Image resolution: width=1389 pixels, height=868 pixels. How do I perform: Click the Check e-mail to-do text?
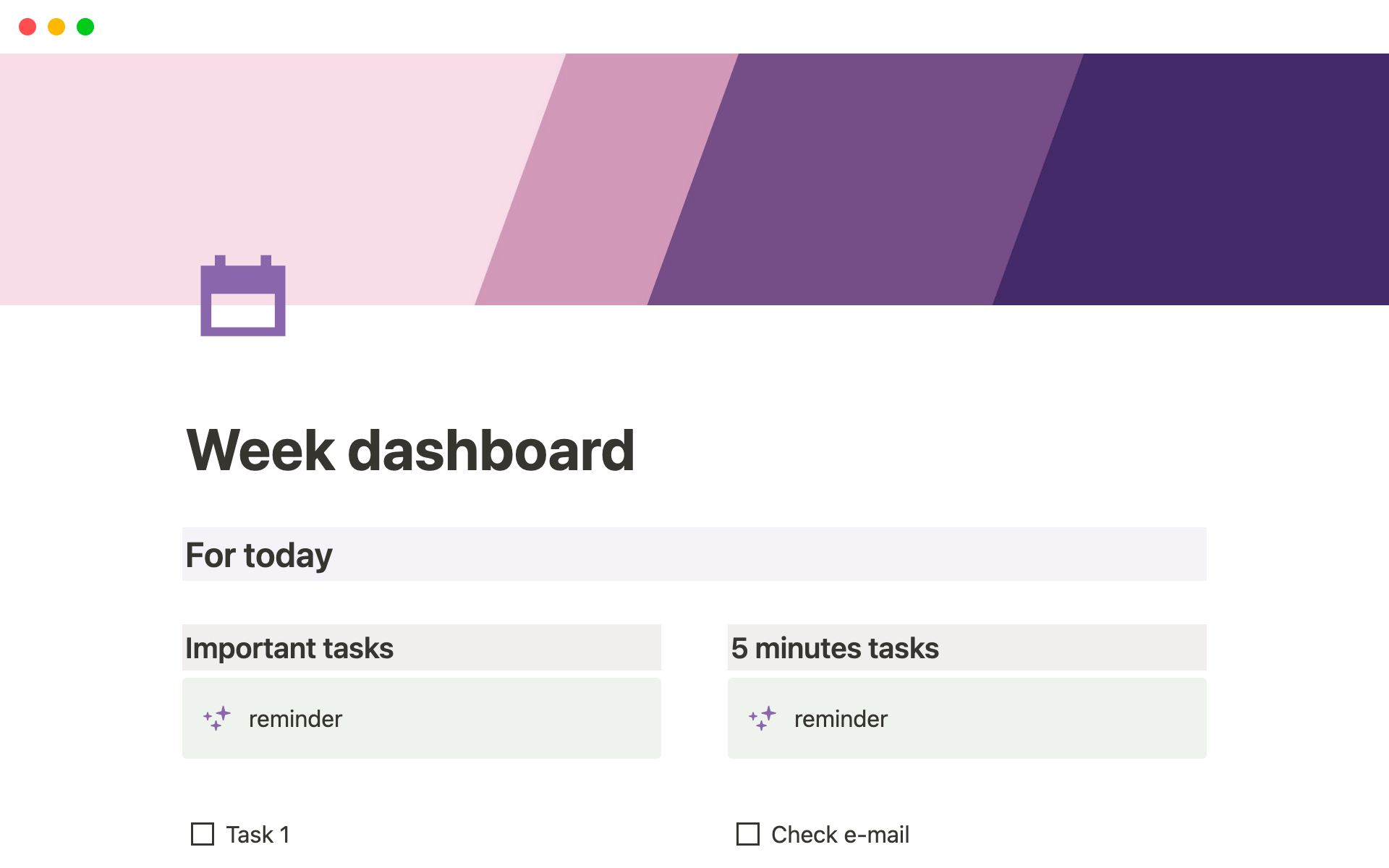(840, 835)
